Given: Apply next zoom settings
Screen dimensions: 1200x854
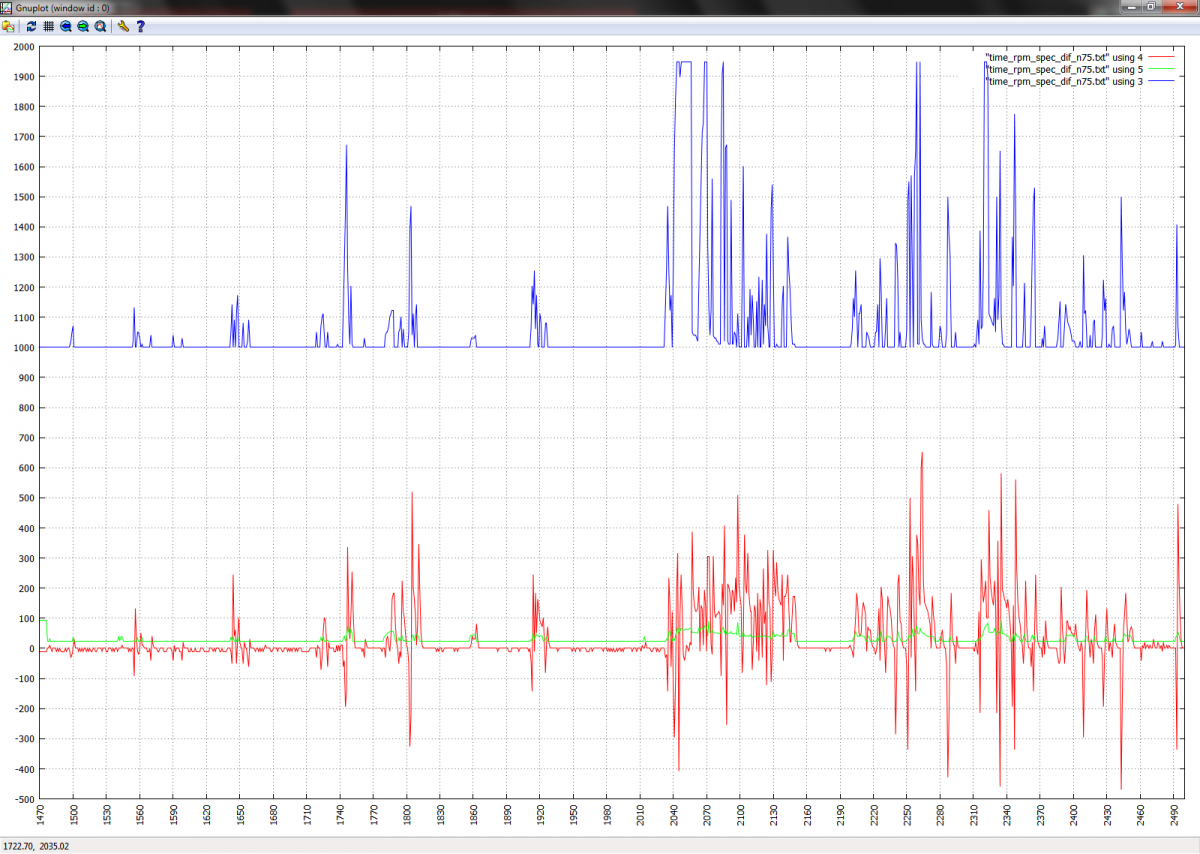Looking at the screenshot, I should 83,26.
